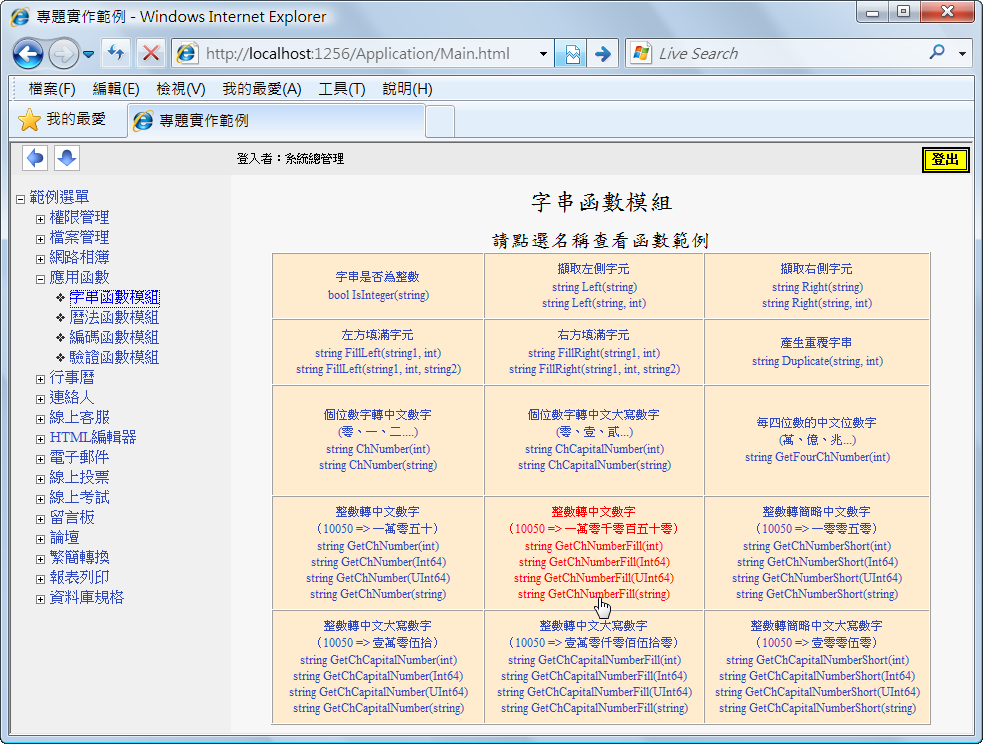
Task: Click the Internet Explorer title bar icon
Action: 20,16
